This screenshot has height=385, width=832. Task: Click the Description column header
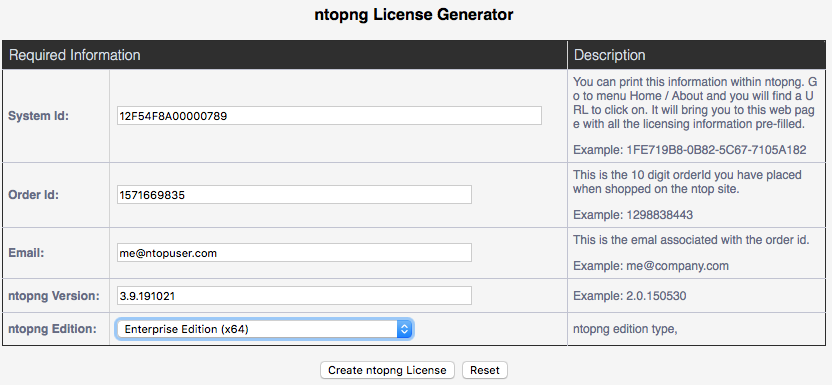point(610,55)
